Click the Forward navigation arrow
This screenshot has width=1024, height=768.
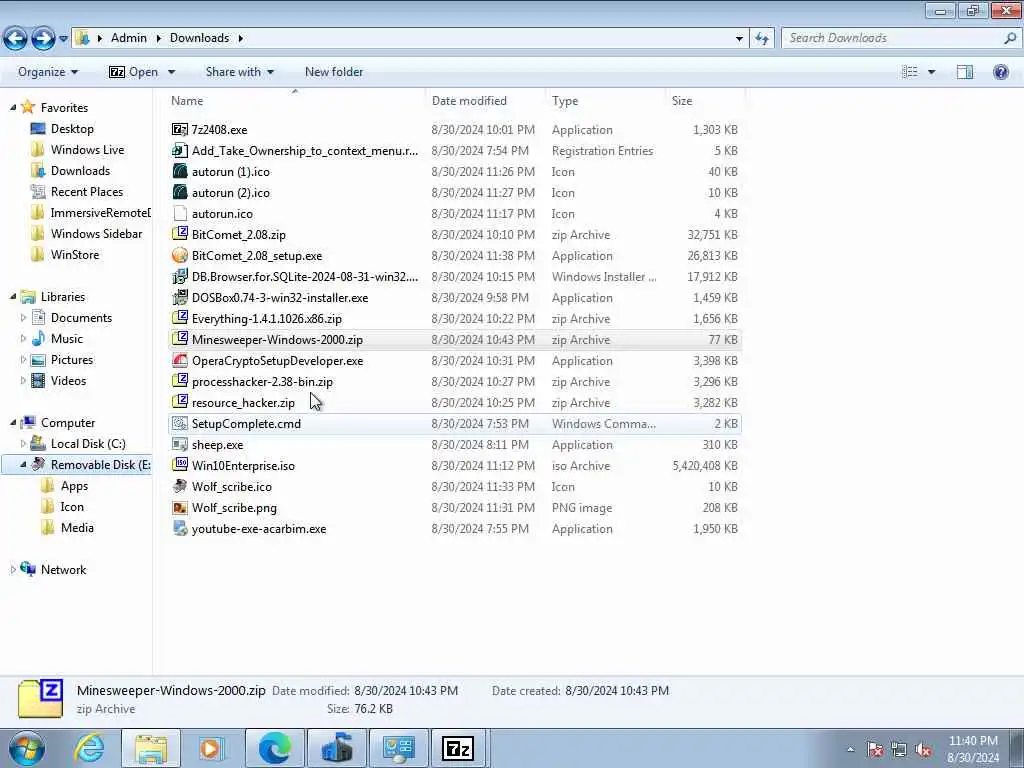coord(43,39)
